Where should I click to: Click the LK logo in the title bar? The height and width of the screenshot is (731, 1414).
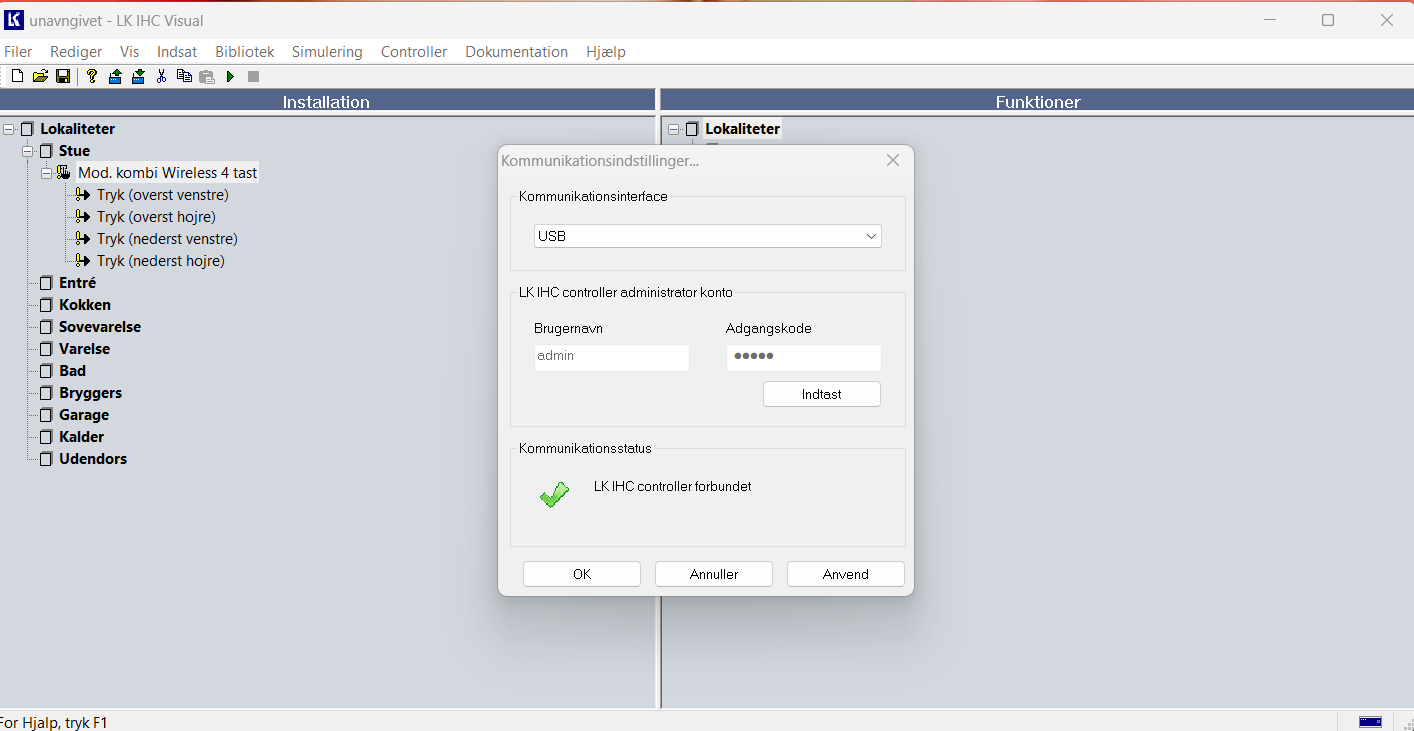coord(14,20)
